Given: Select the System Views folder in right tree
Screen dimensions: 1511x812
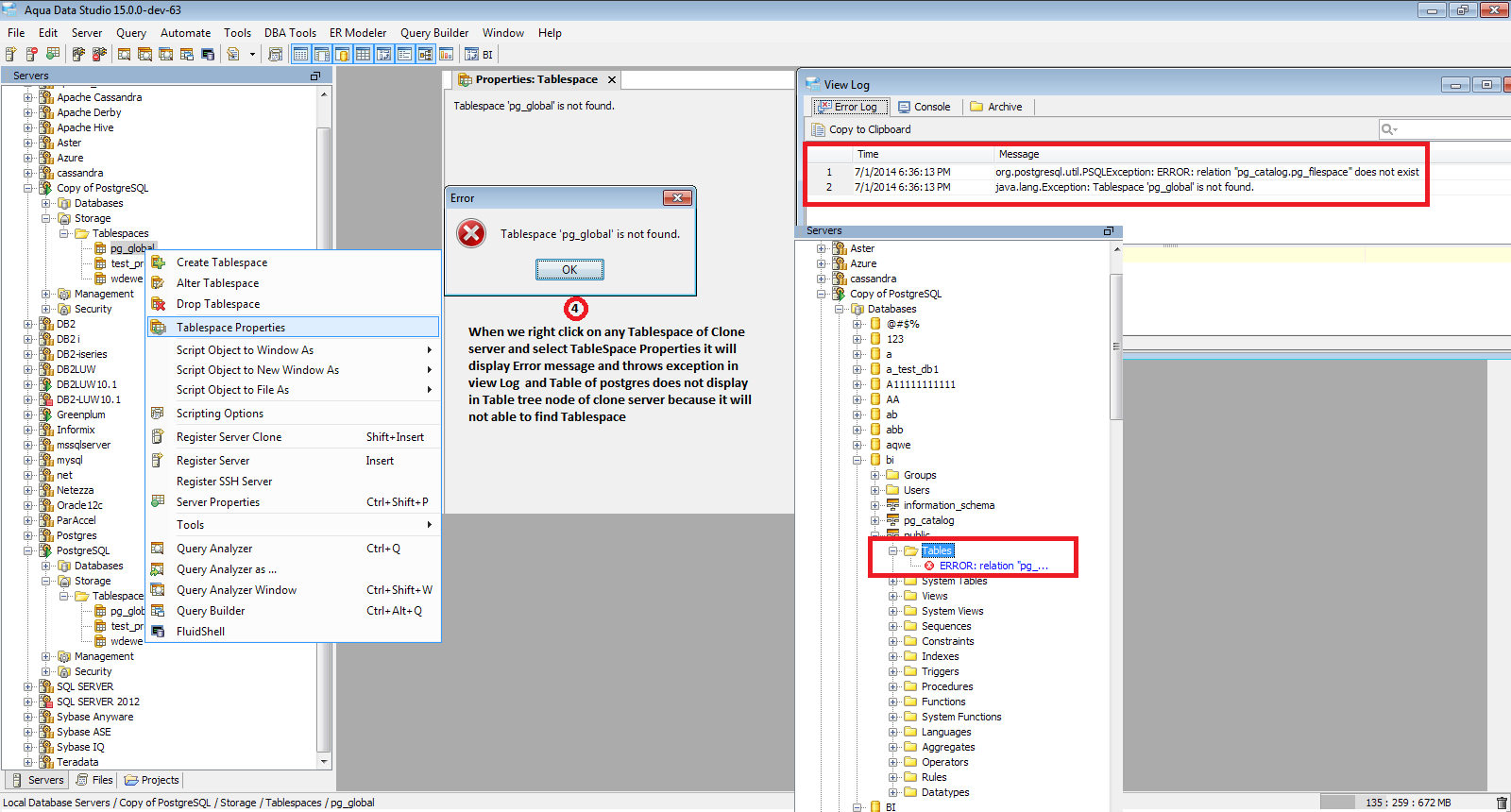Looking at the screenshot, I should click(x=952, y=611).
